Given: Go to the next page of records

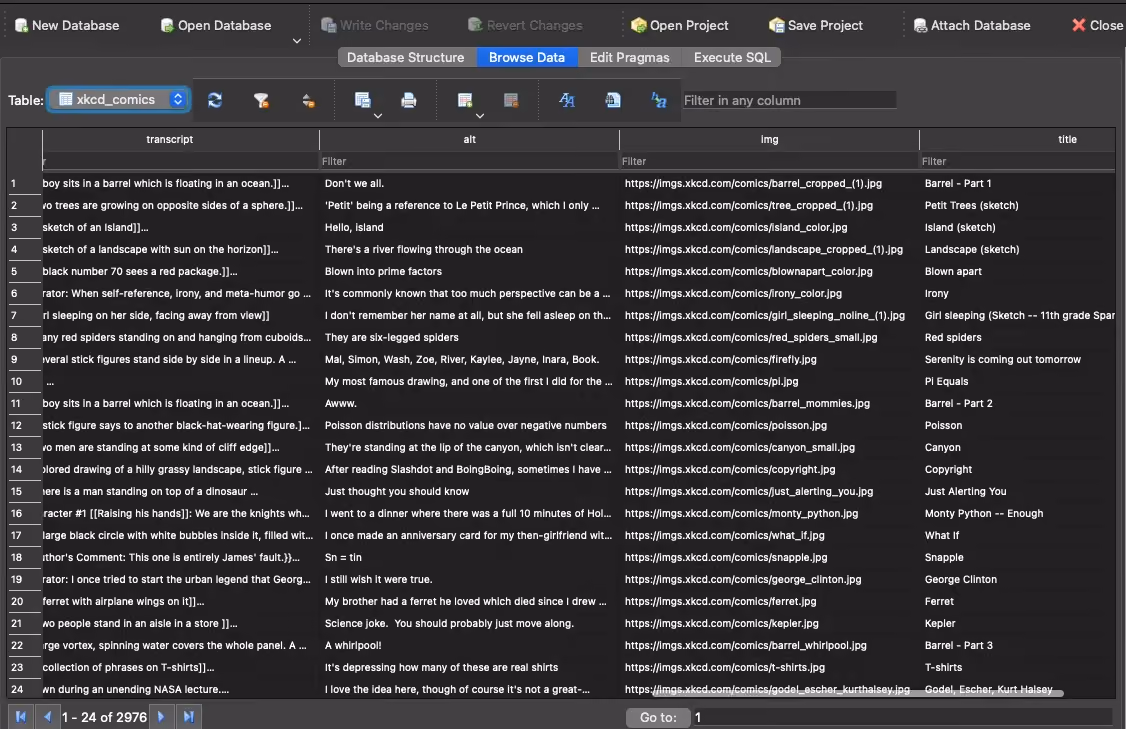Looking at the screenshot, I should [162, 717].
